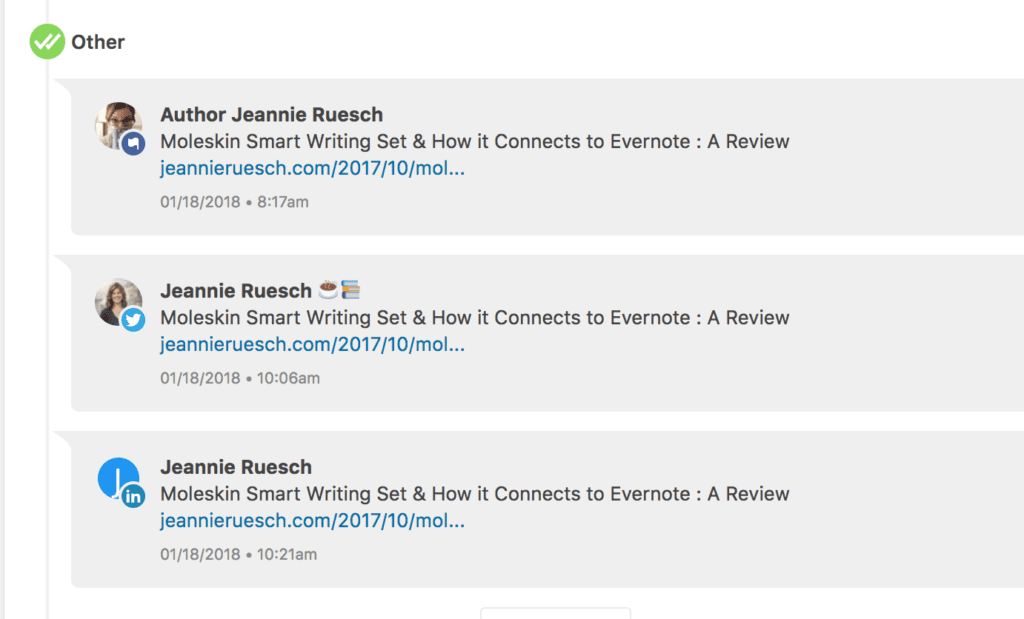
Task: Select the Author Jeannie Ruesch name
Action: click(x=272, y=114)
